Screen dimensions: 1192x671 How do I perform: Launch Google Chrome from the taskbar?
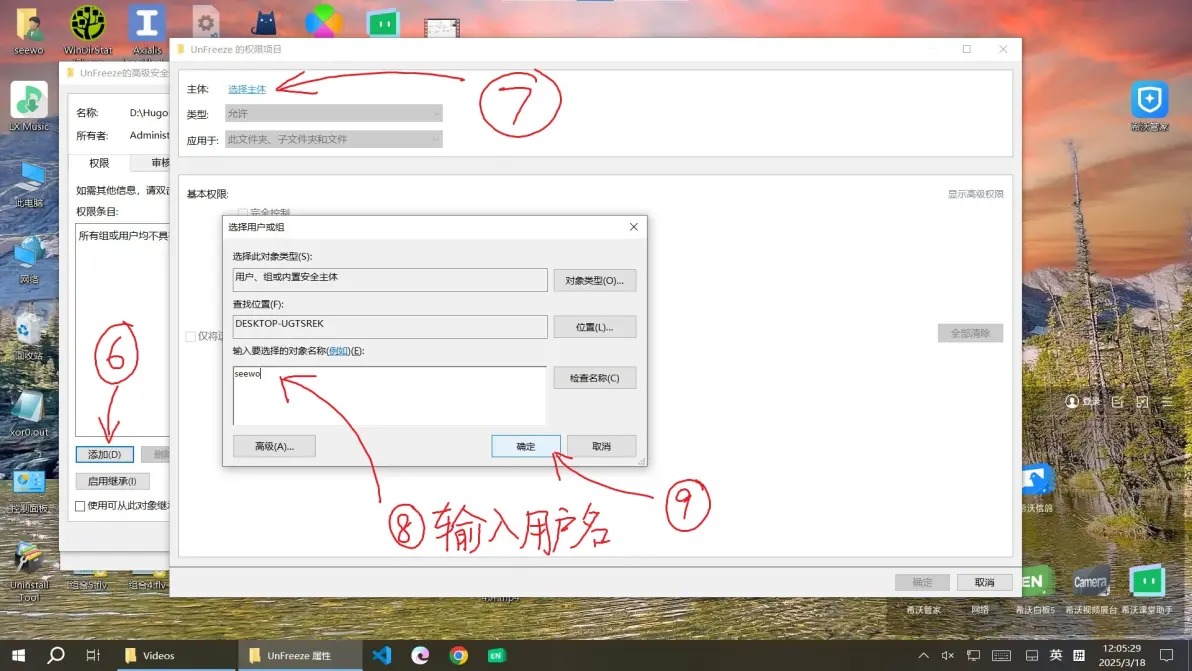coord(459,655)
